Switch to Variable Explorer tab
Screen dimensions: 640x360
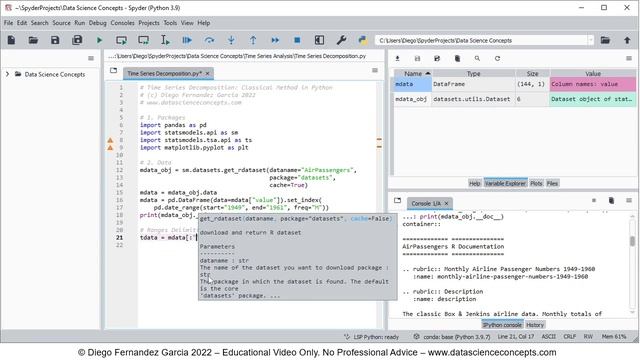tap(505, 183)
